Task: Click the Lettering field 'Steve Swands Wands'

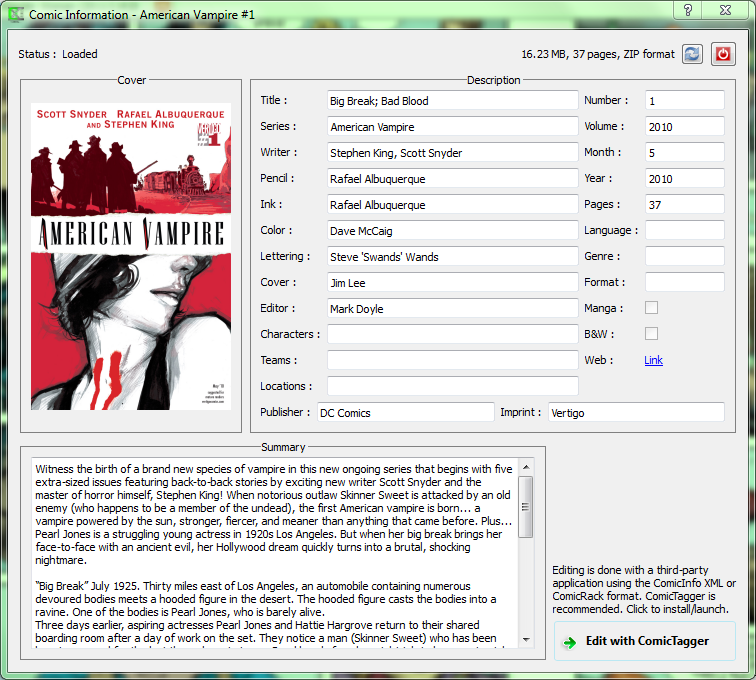Action: coord(452,257)
